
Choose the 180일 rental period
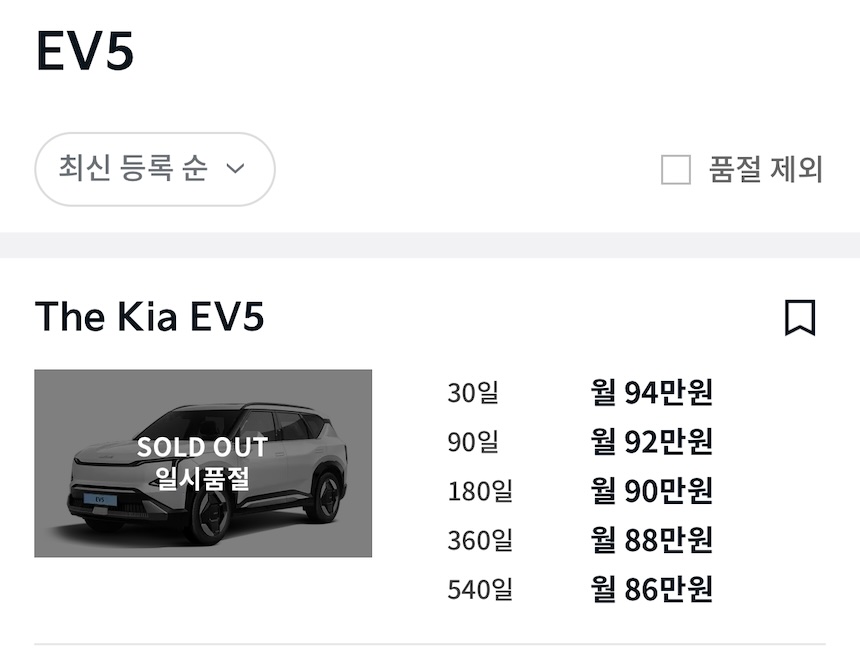[x=479, y=491]
